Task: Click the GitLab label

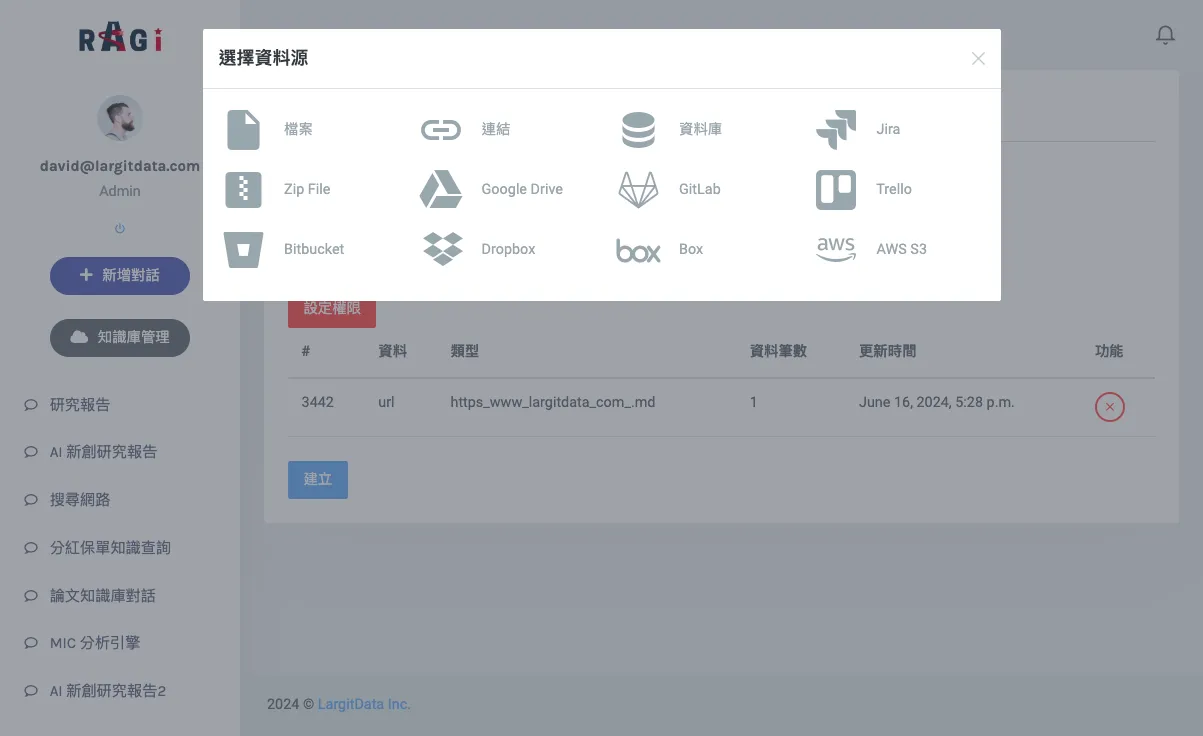Action: click(699, 189)
